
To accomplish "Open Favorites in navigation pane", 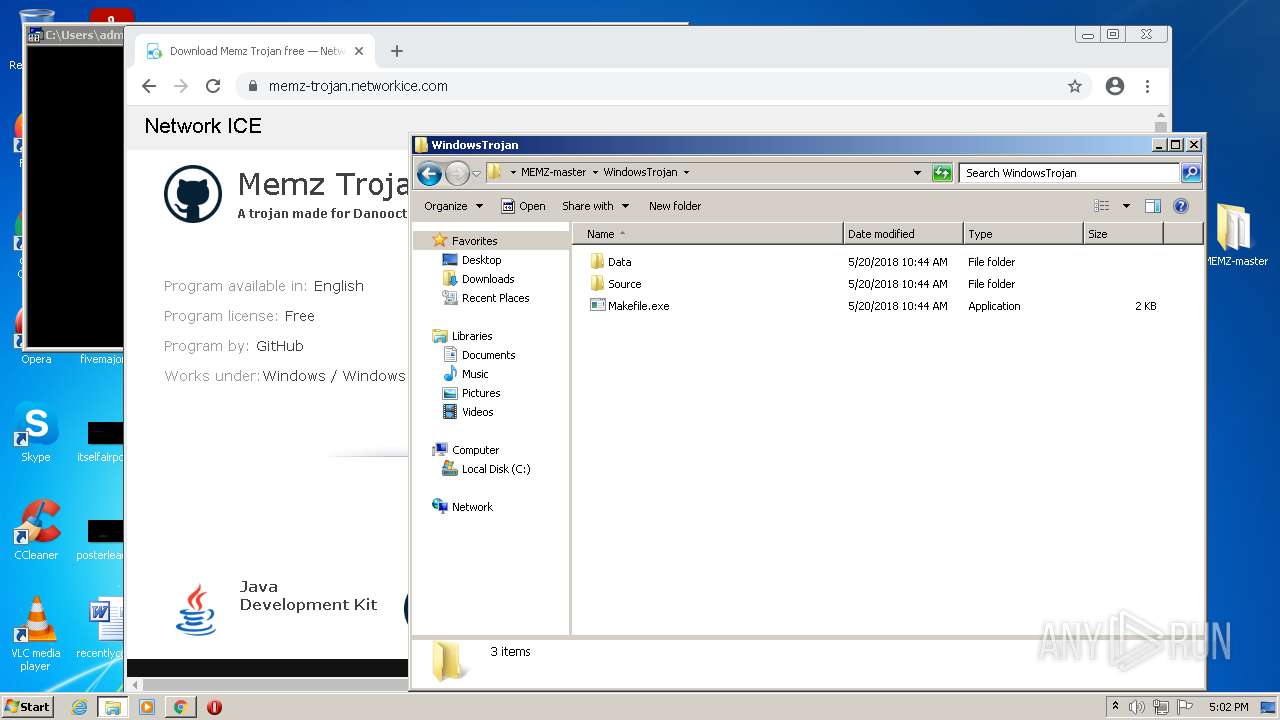I will click(x=474, y=241).
